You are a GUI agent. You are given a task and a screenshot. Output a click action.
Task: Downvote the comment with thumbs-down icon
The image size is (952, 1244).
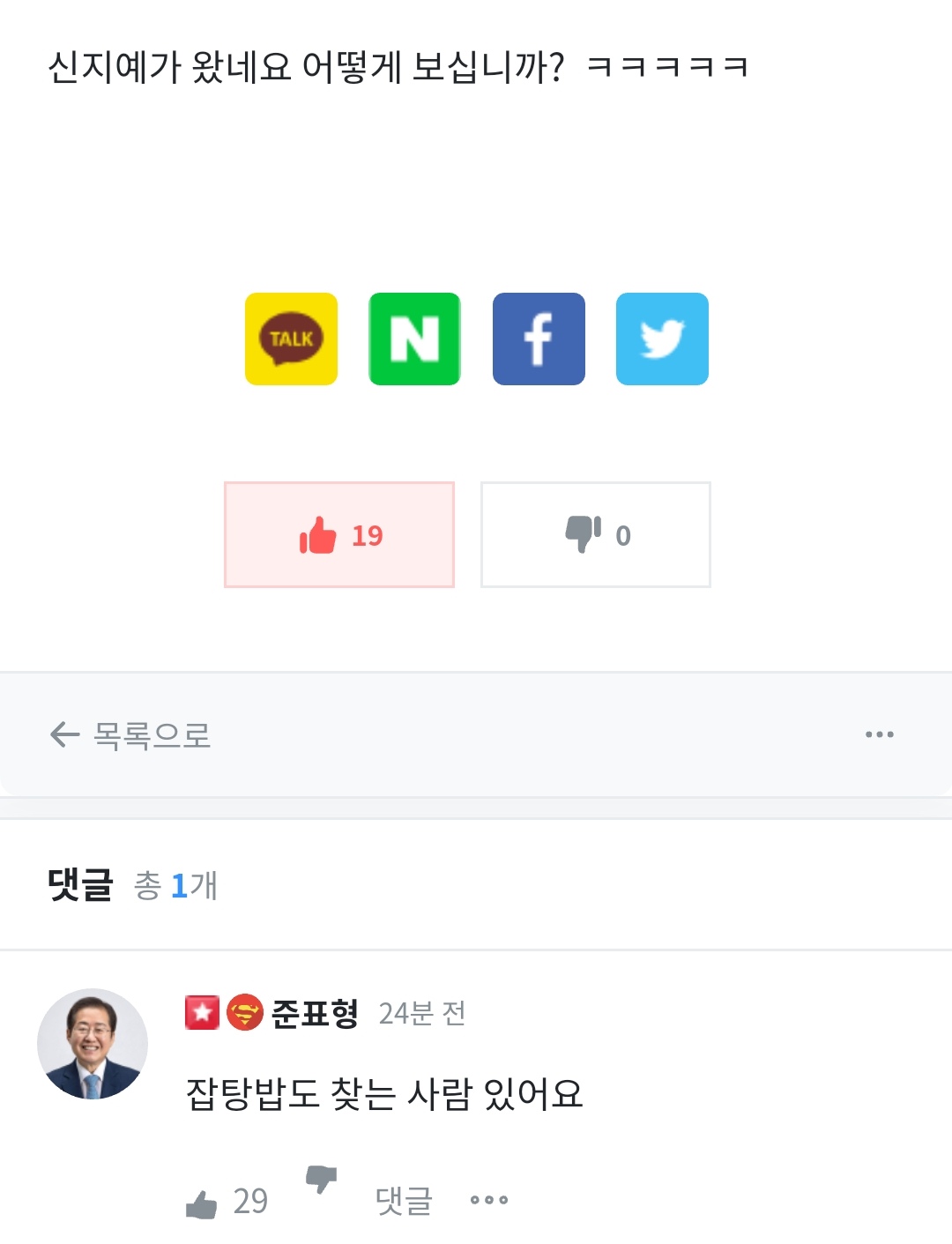321,1180
